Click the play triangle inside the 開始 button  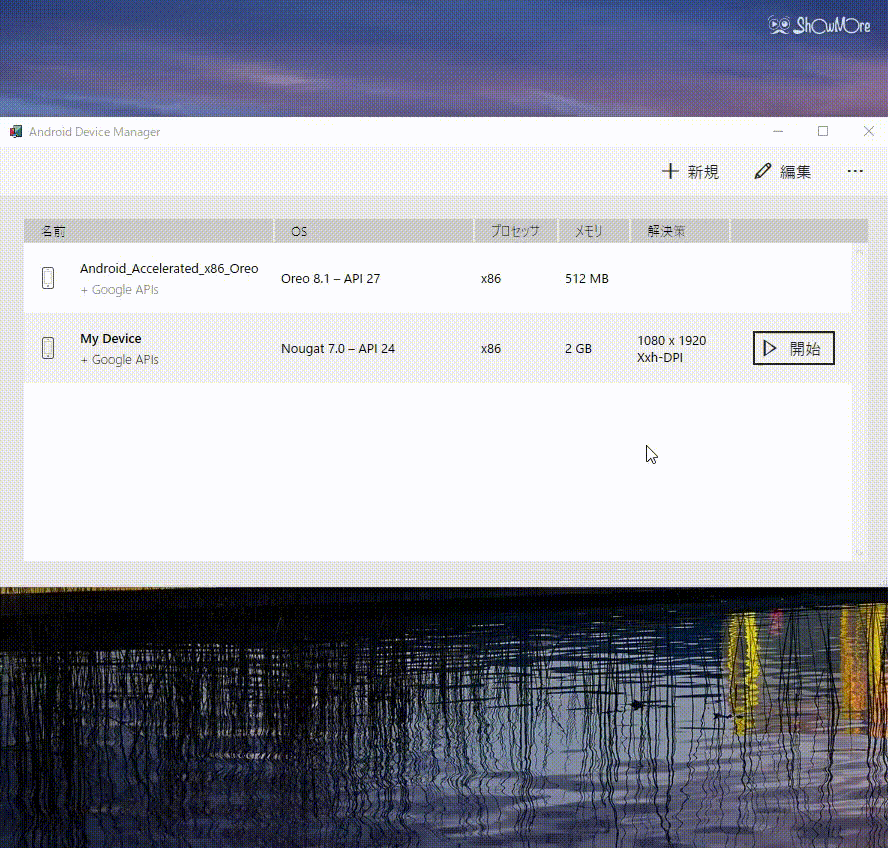click(x=770, y=348)
